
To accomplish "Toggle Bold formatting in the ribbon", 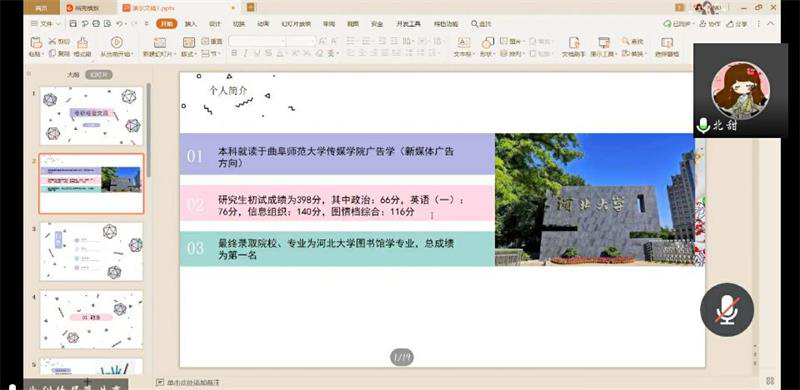I will [x=234, y=53].
